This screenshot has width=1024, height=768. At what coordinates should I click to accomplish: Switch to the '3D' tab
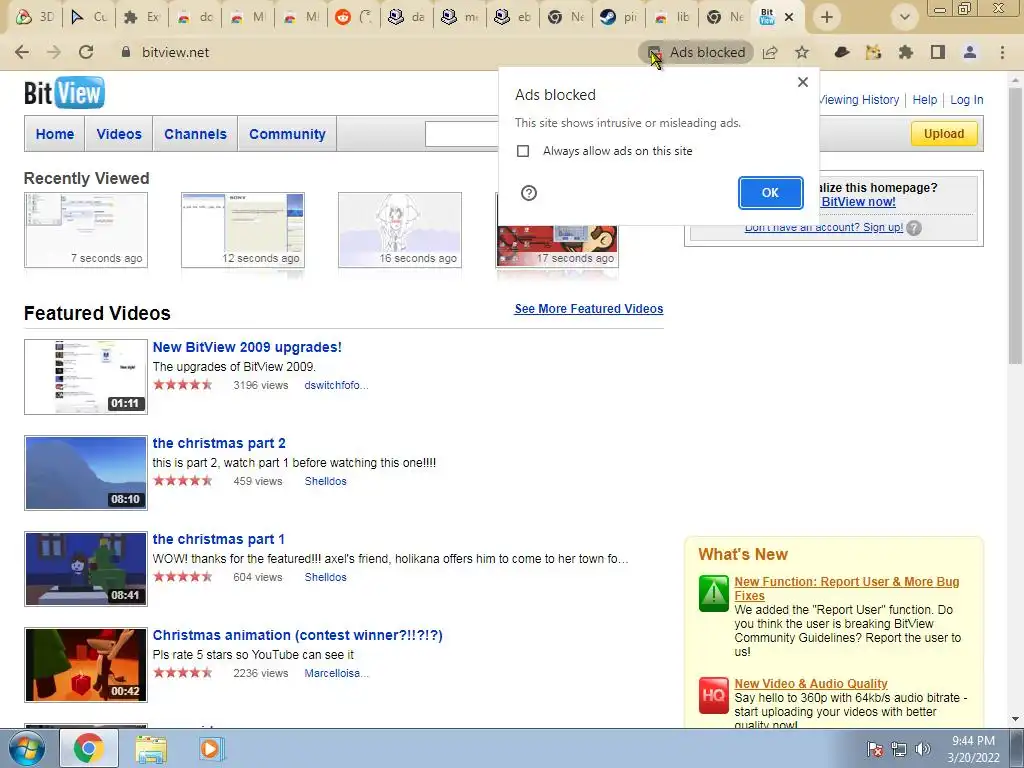coord(35,17)
